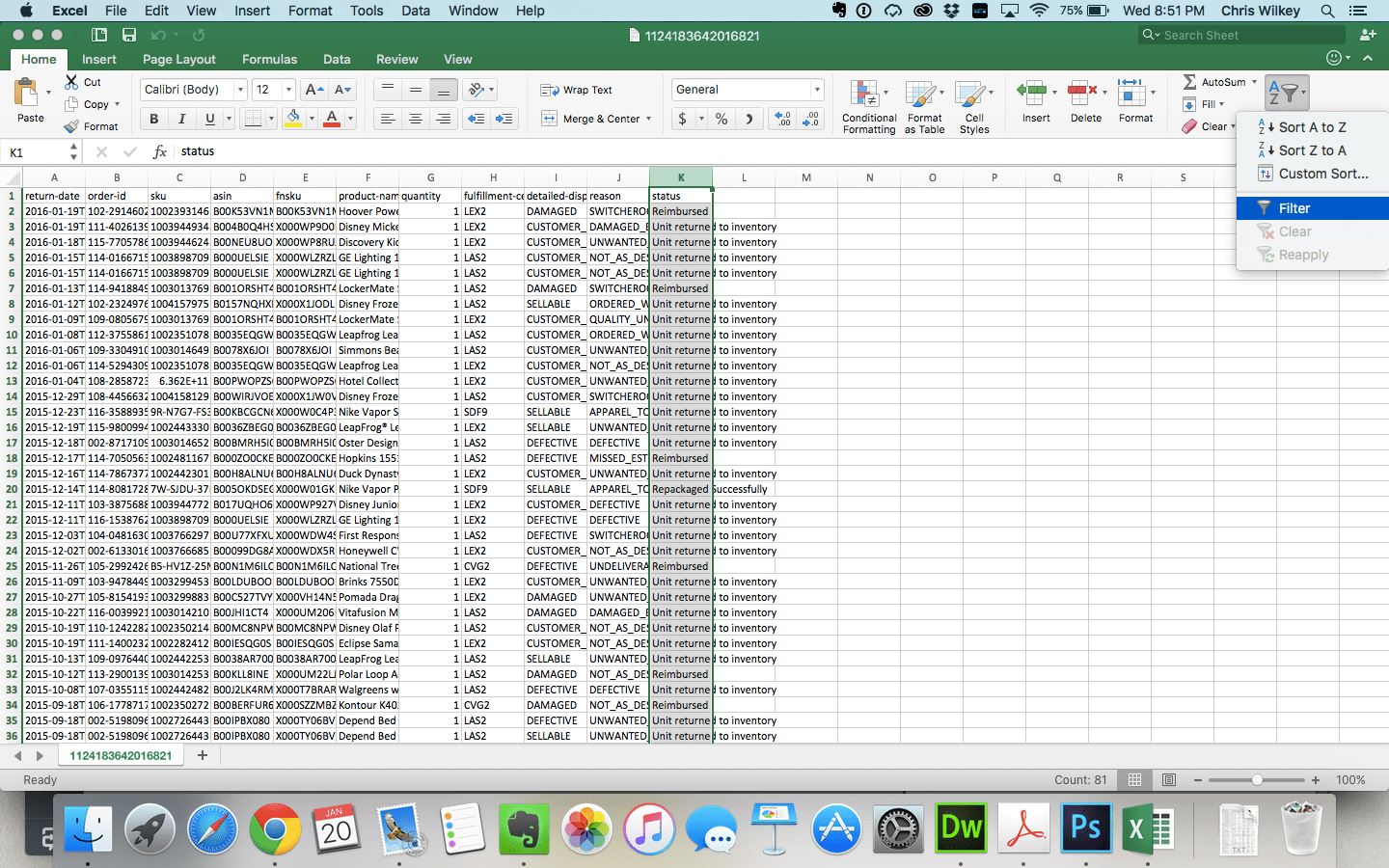1389x868 pixels.
Task: Apply percent style to cell
Action: [721, 119]
